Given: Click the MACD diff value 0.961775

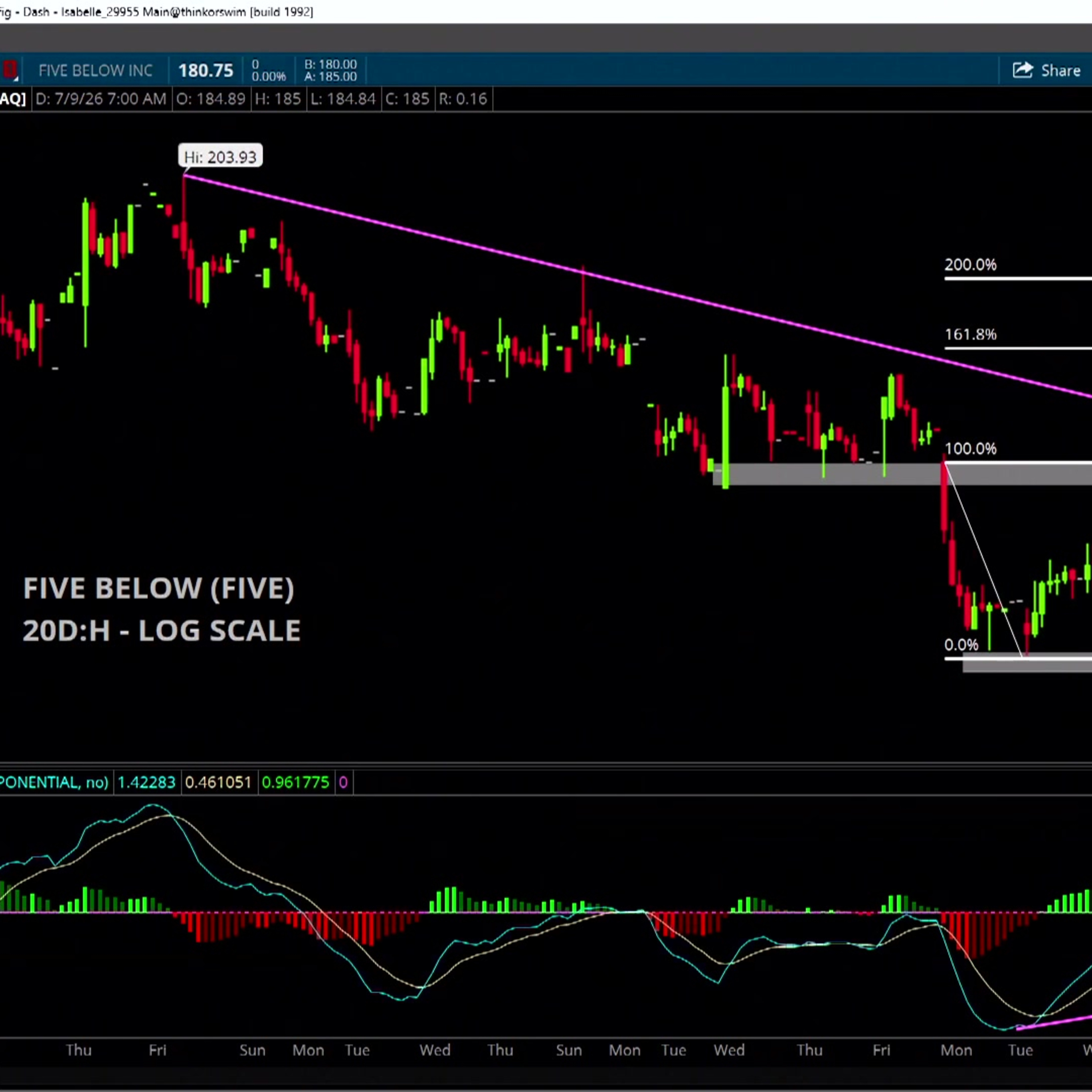Looking at the screenshot, I should (x=296, y=782).
